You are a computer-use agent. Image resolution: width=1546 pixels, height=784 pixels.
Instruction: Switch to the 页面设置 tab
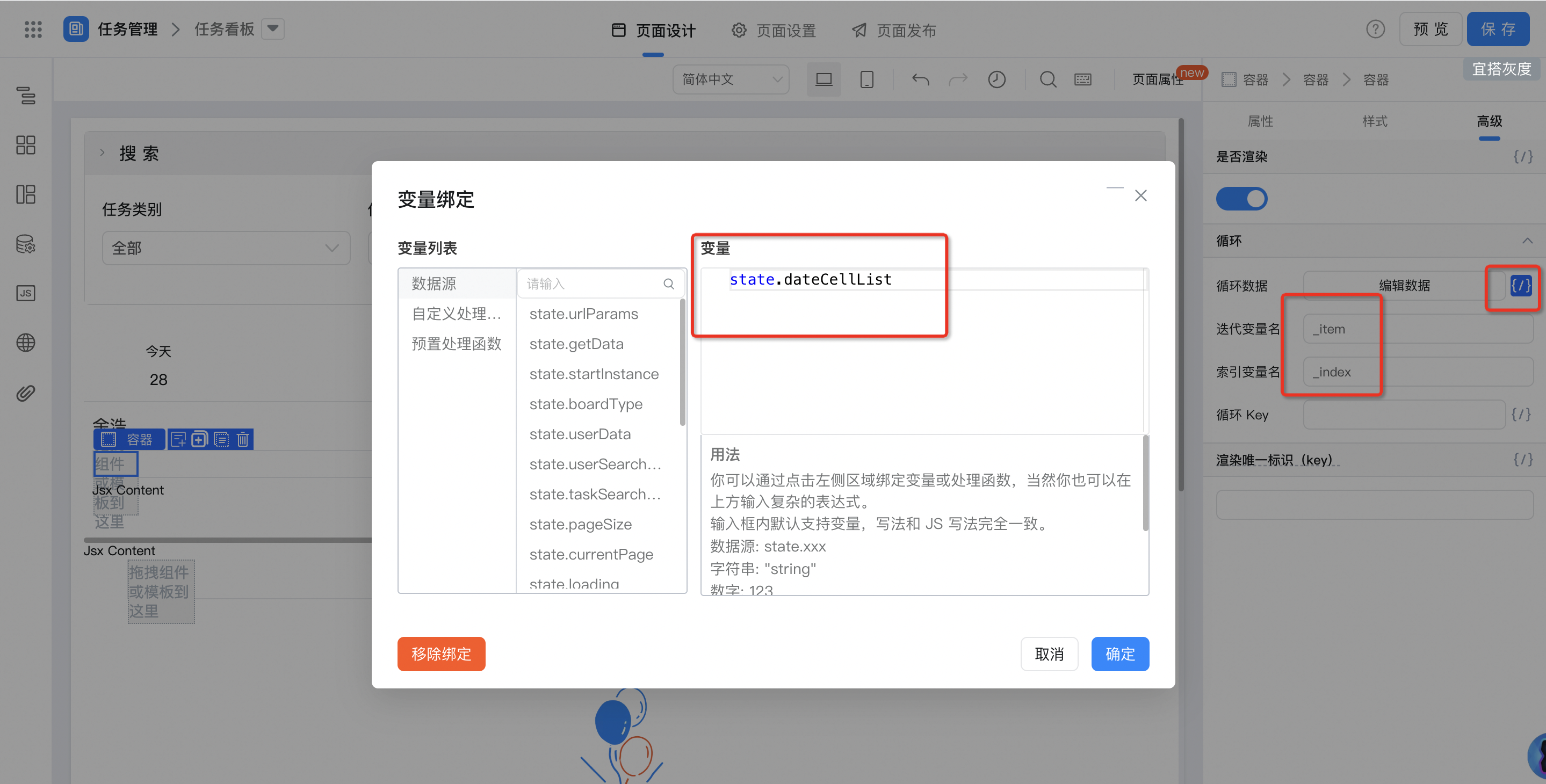[x=774, y=30]
